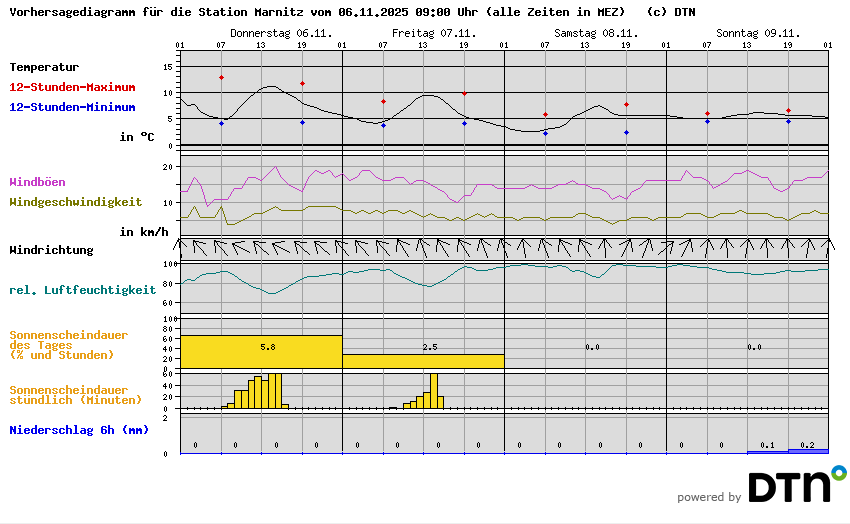Click Thursday's 19:00 blue minimum temperature marker

(x=302, y=122)
